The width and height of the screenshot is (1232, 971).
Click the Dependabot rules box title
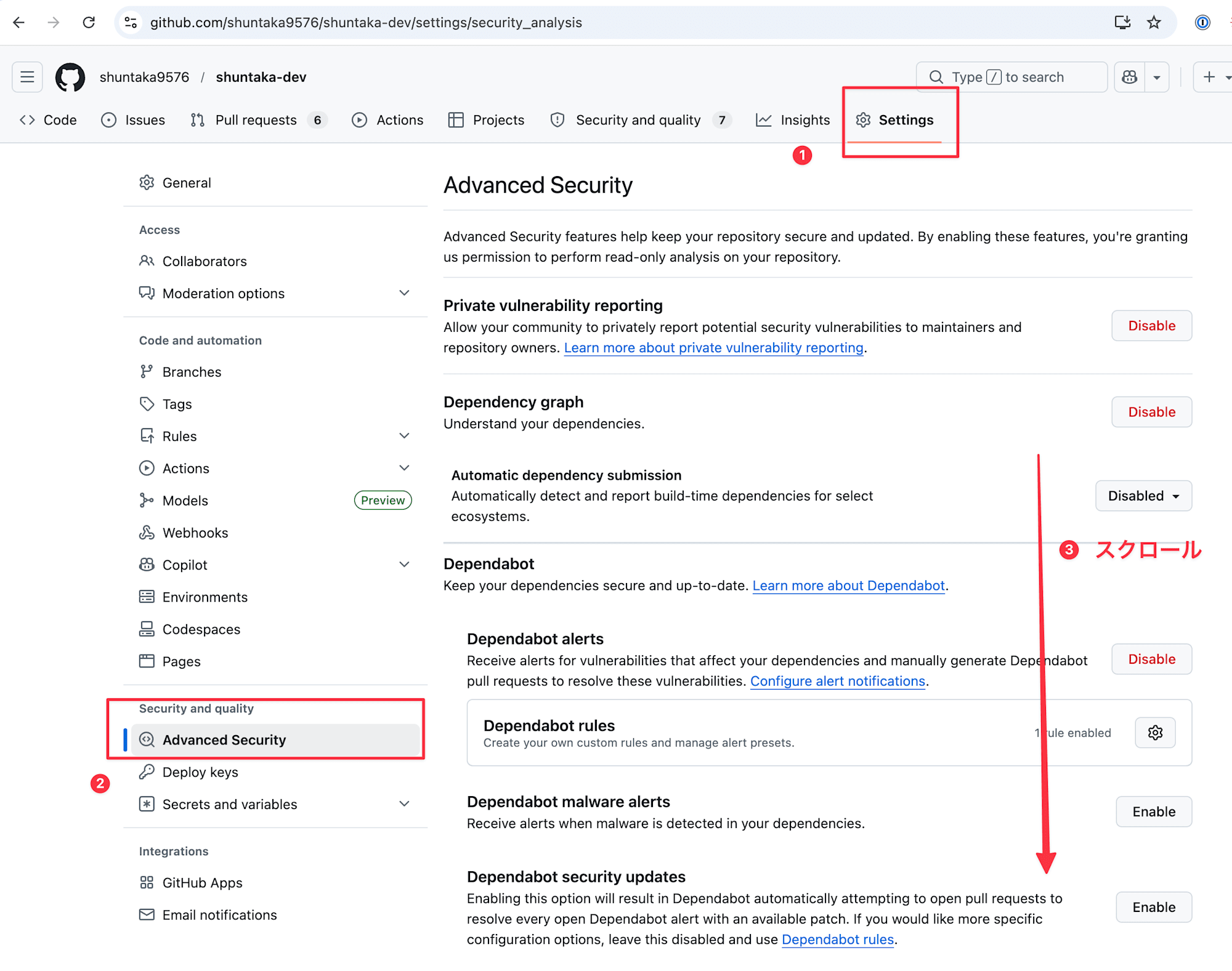pyautogui.click(x=549, y=725)
